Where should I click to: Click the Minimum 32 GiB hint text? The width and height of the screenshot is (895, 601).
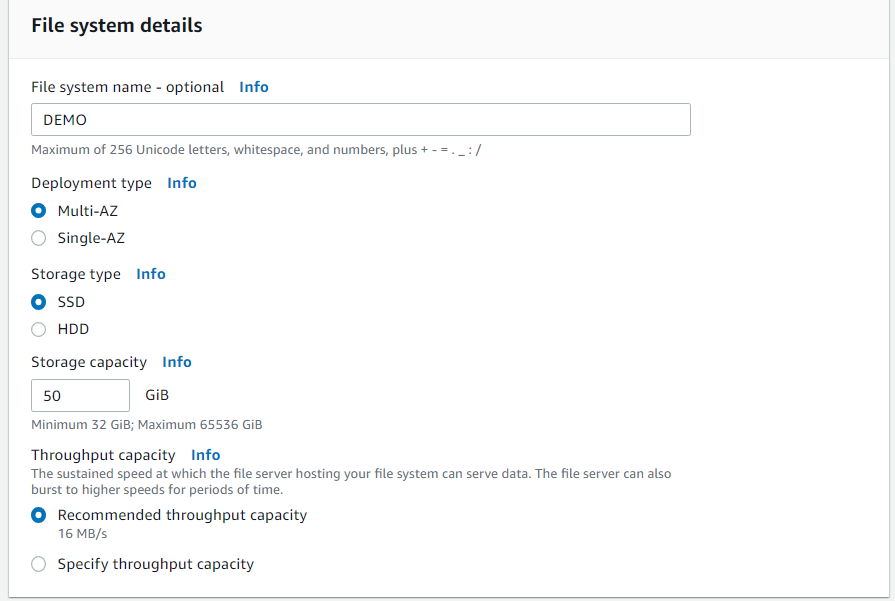pos(147,425)
